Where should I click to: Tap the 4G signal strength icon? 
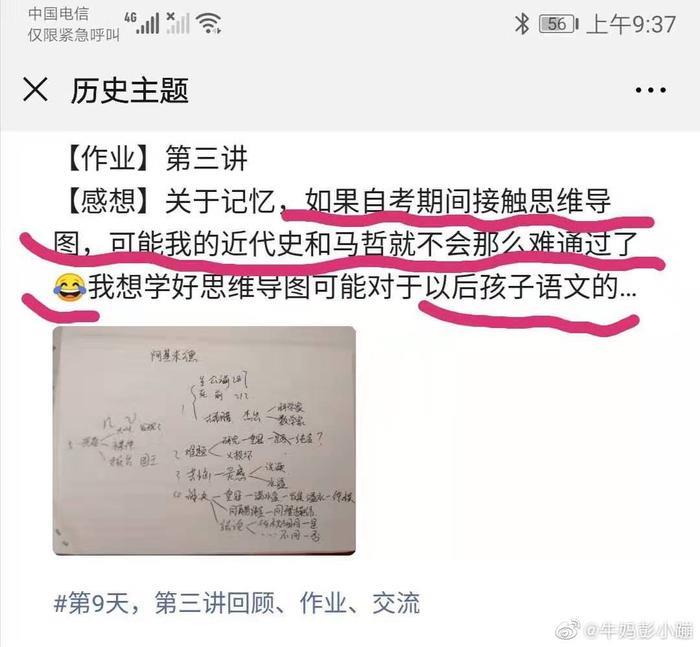(x=142, y=23)
